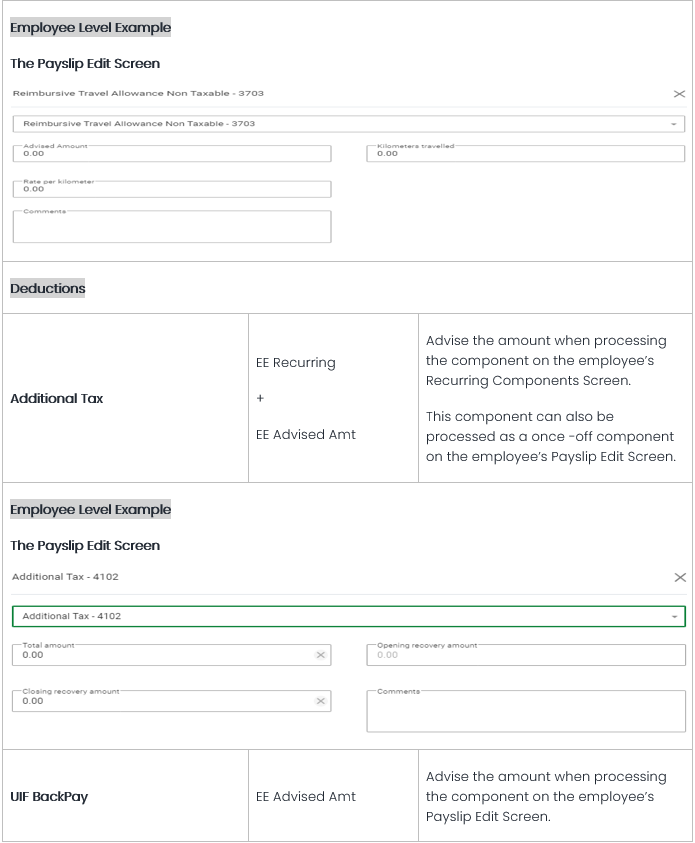This screenshot has width=695, height=843.
Task: Focus the Closing recovery amount field
Action: [160, 701]
